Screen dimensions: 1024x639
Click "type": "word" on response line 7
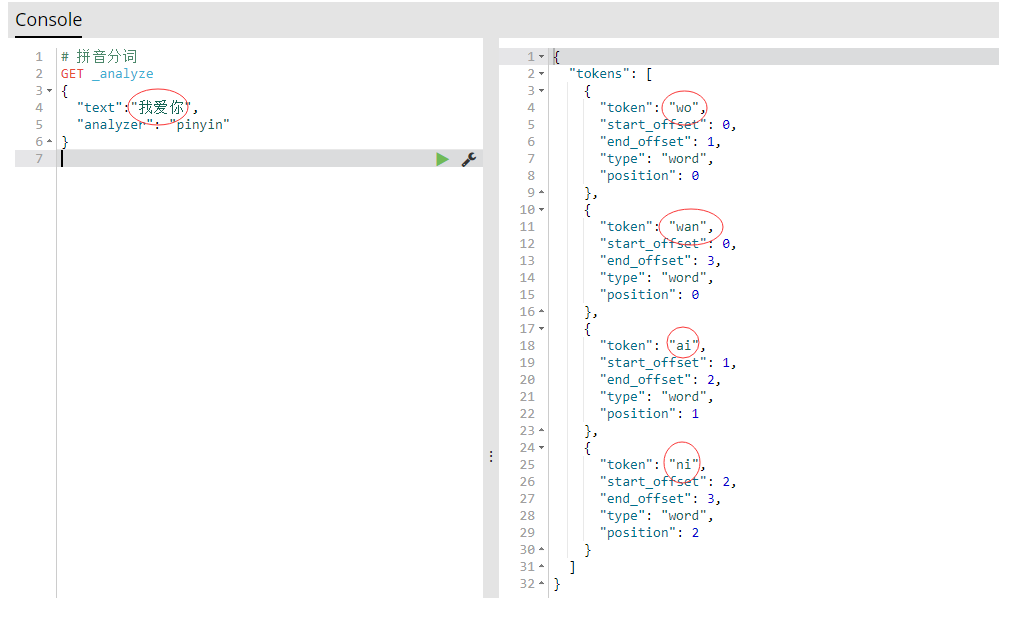pyautogui.click(x=656, y=159)
